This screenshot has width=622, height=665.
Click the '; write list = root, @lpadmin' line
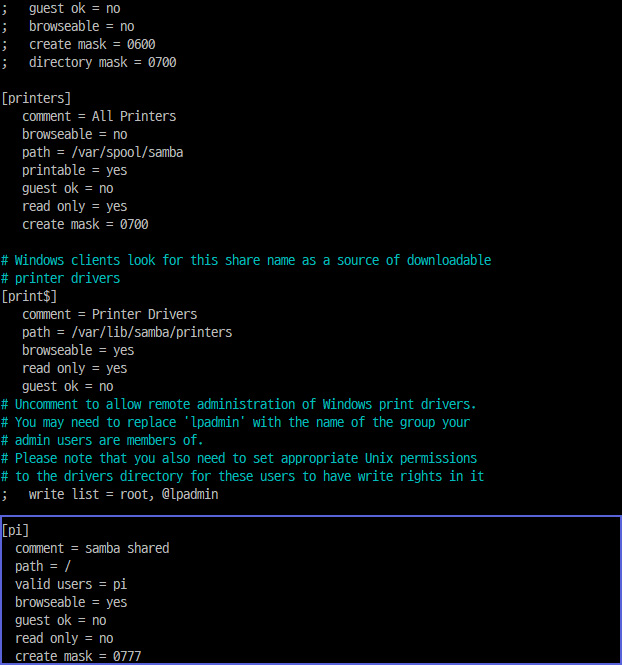[x=110, y=495]
